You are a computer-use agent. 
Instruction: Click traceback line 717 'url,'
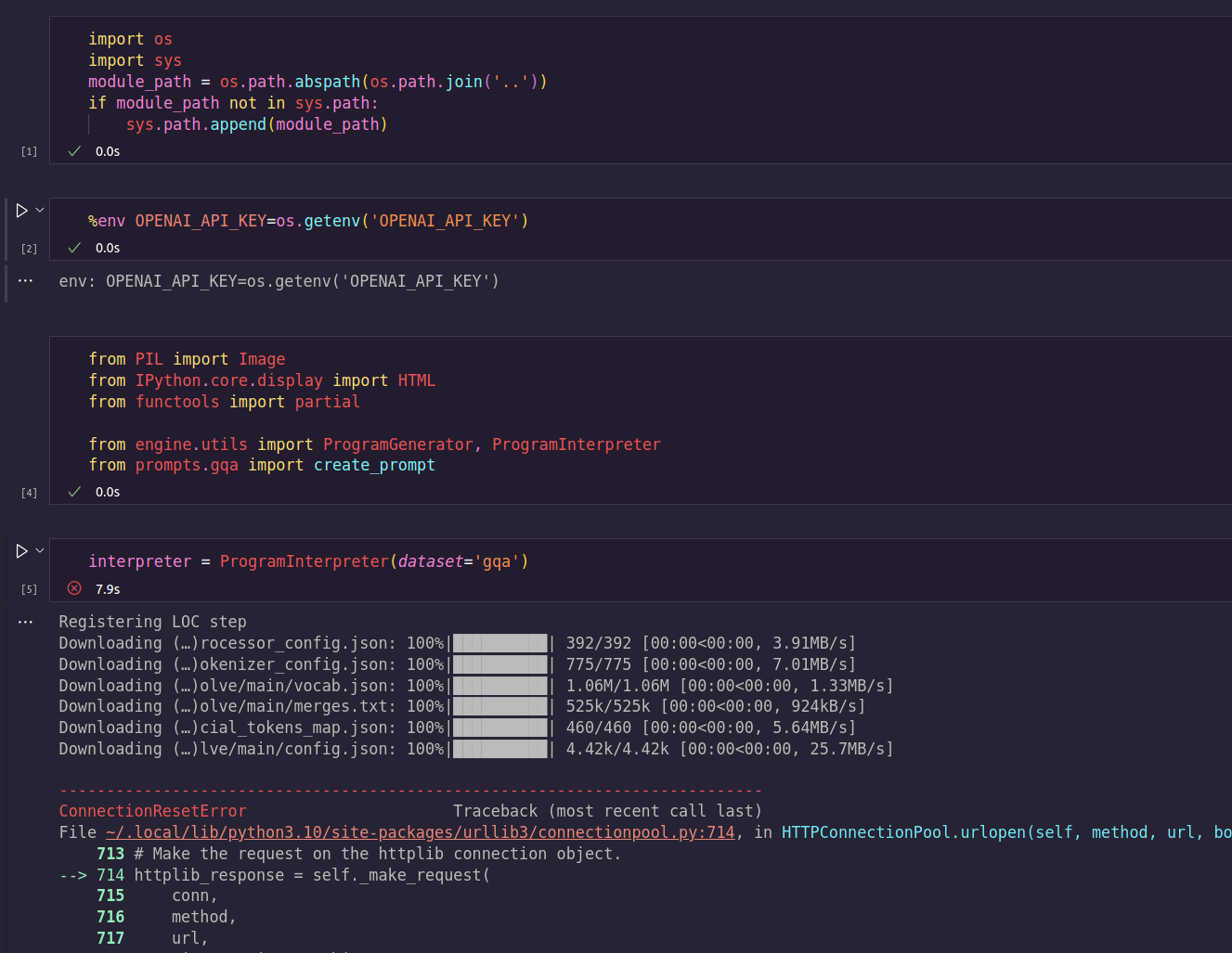[152, 938]
